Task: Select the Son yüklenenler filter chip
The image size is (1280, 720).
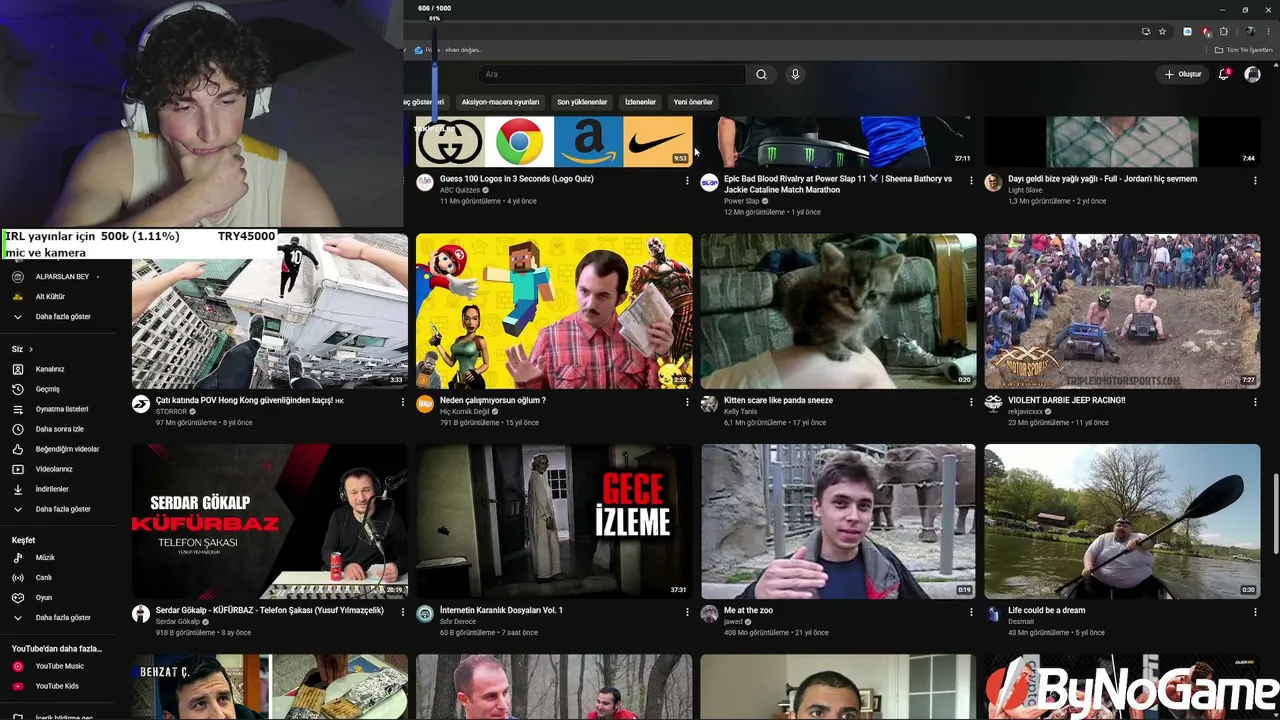Action: click(x=582, y=102)
